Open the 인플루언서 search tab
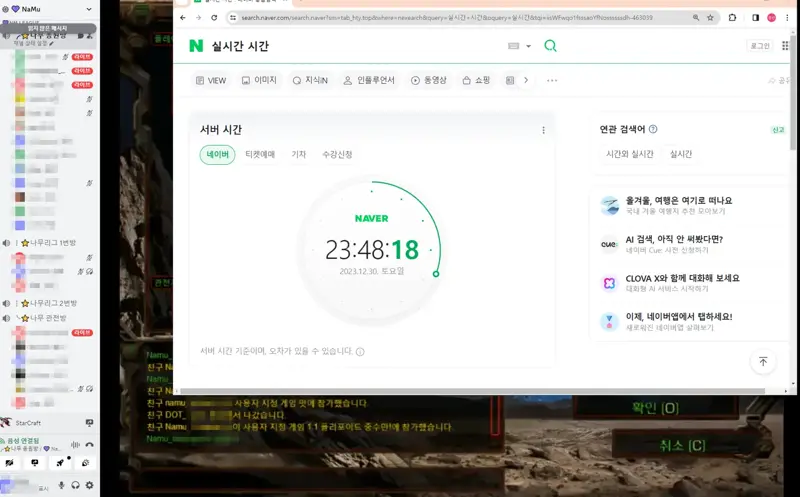The image size is (800, 497). [x=369, y=80]
